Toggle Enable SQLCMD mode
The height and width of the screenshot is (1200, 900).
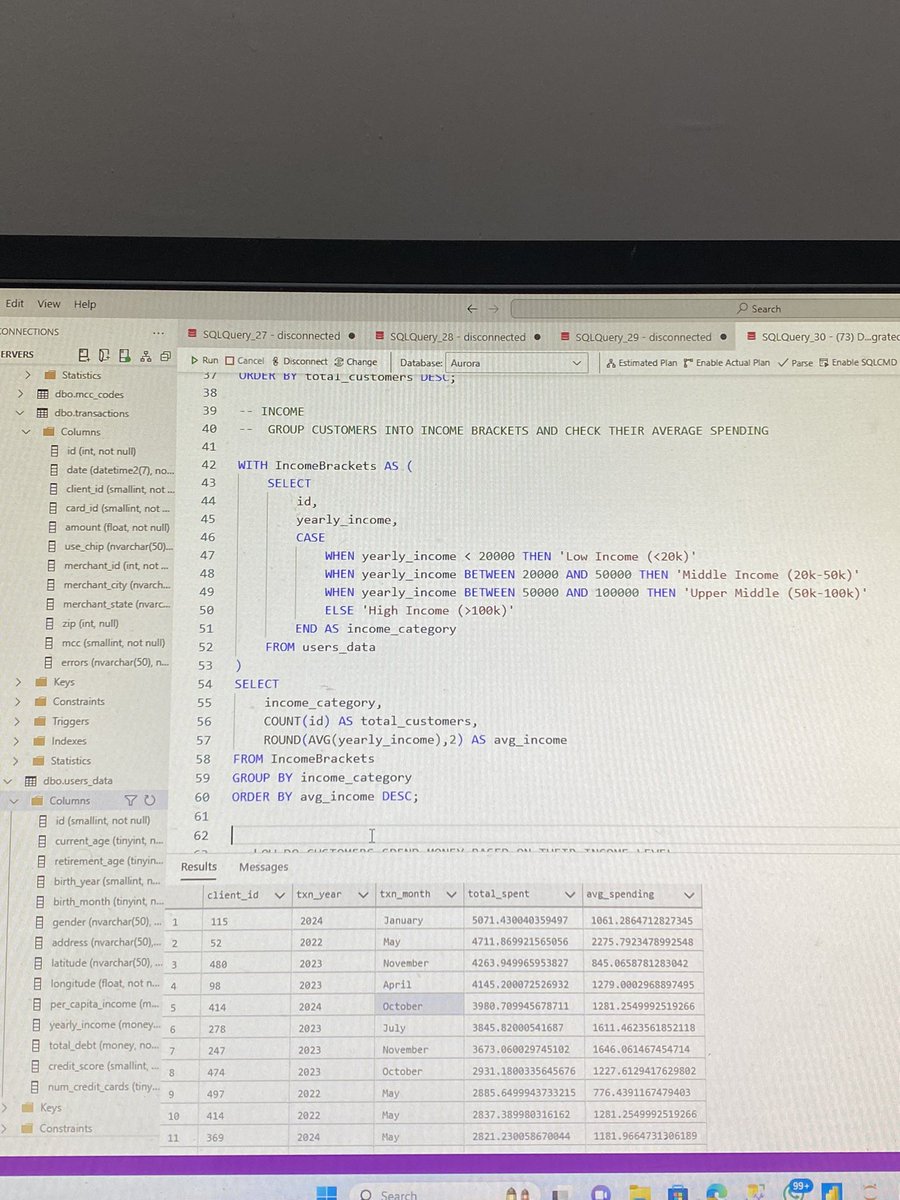click(x=865, y=362)
